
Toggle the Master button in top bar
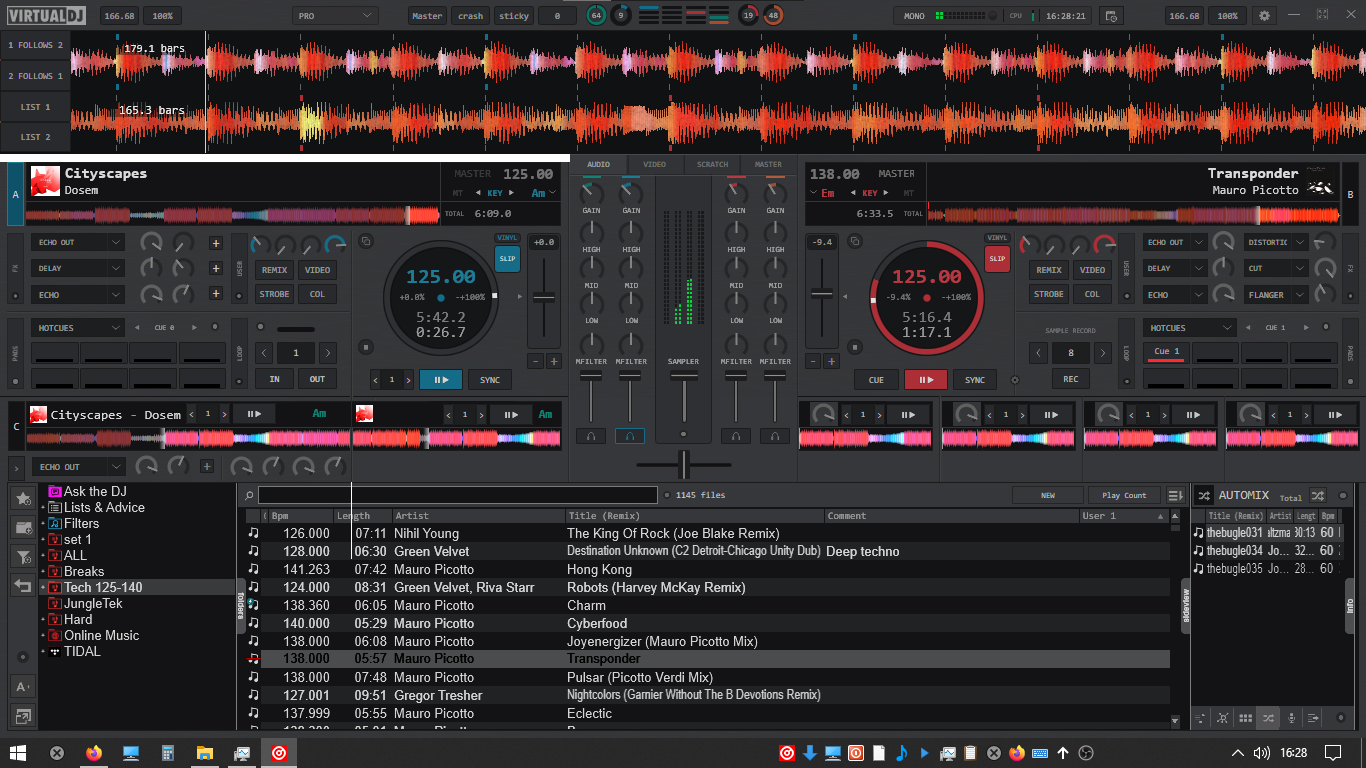coord(427,16)
